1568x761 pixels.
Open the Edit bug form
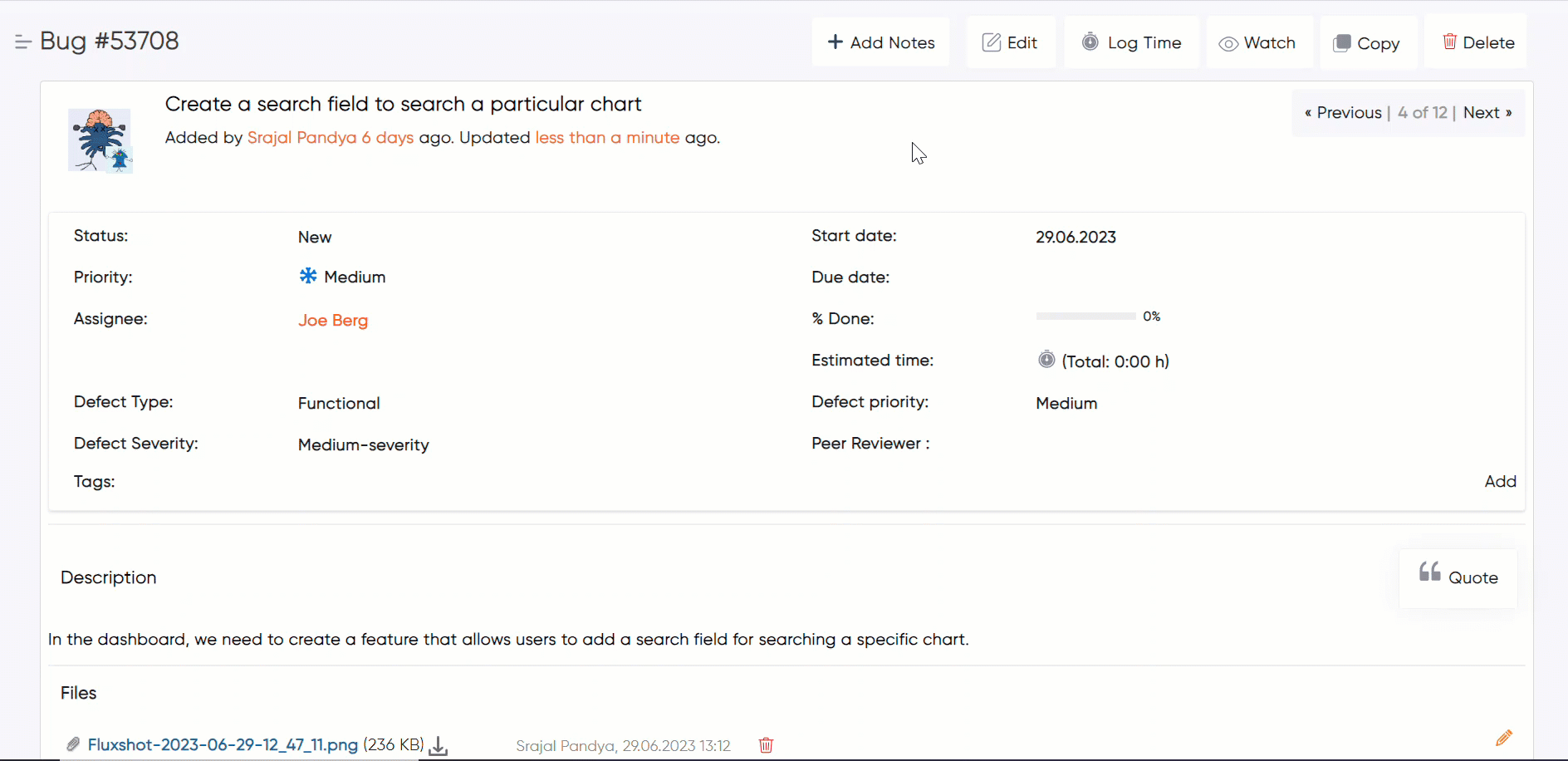1010,42
